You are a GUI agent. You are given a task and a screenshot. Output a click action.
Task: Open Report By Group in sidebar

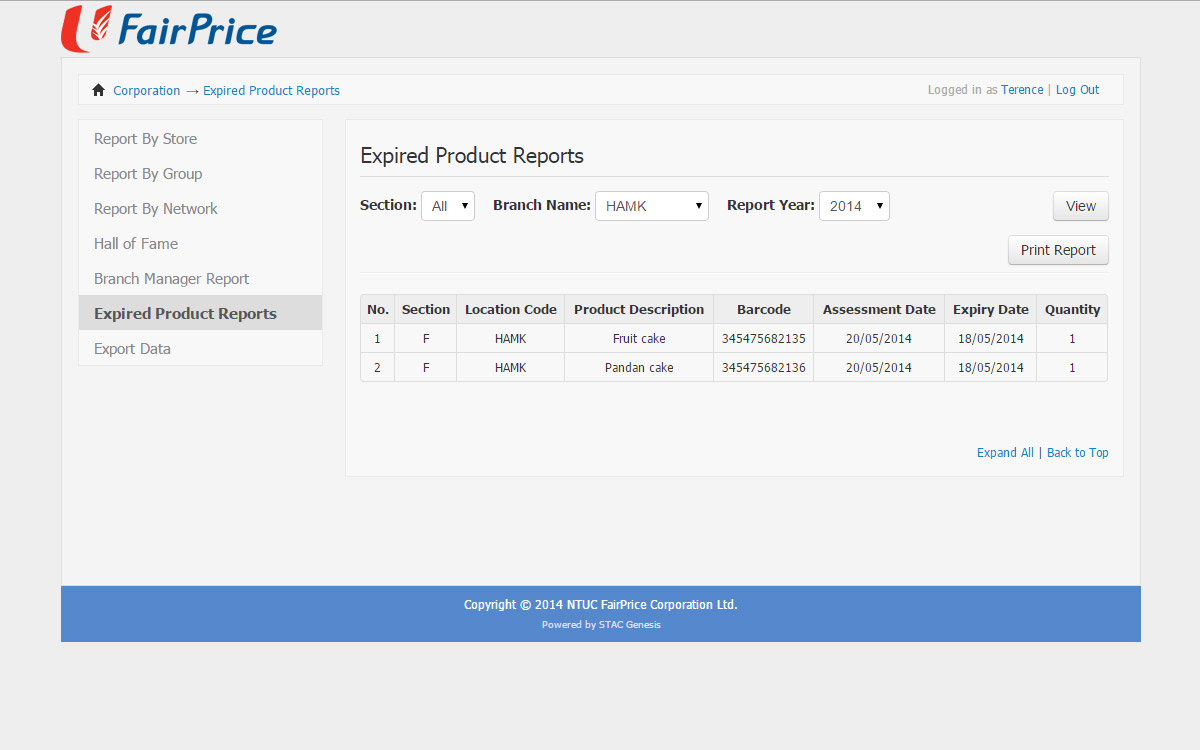click(201, 173)
